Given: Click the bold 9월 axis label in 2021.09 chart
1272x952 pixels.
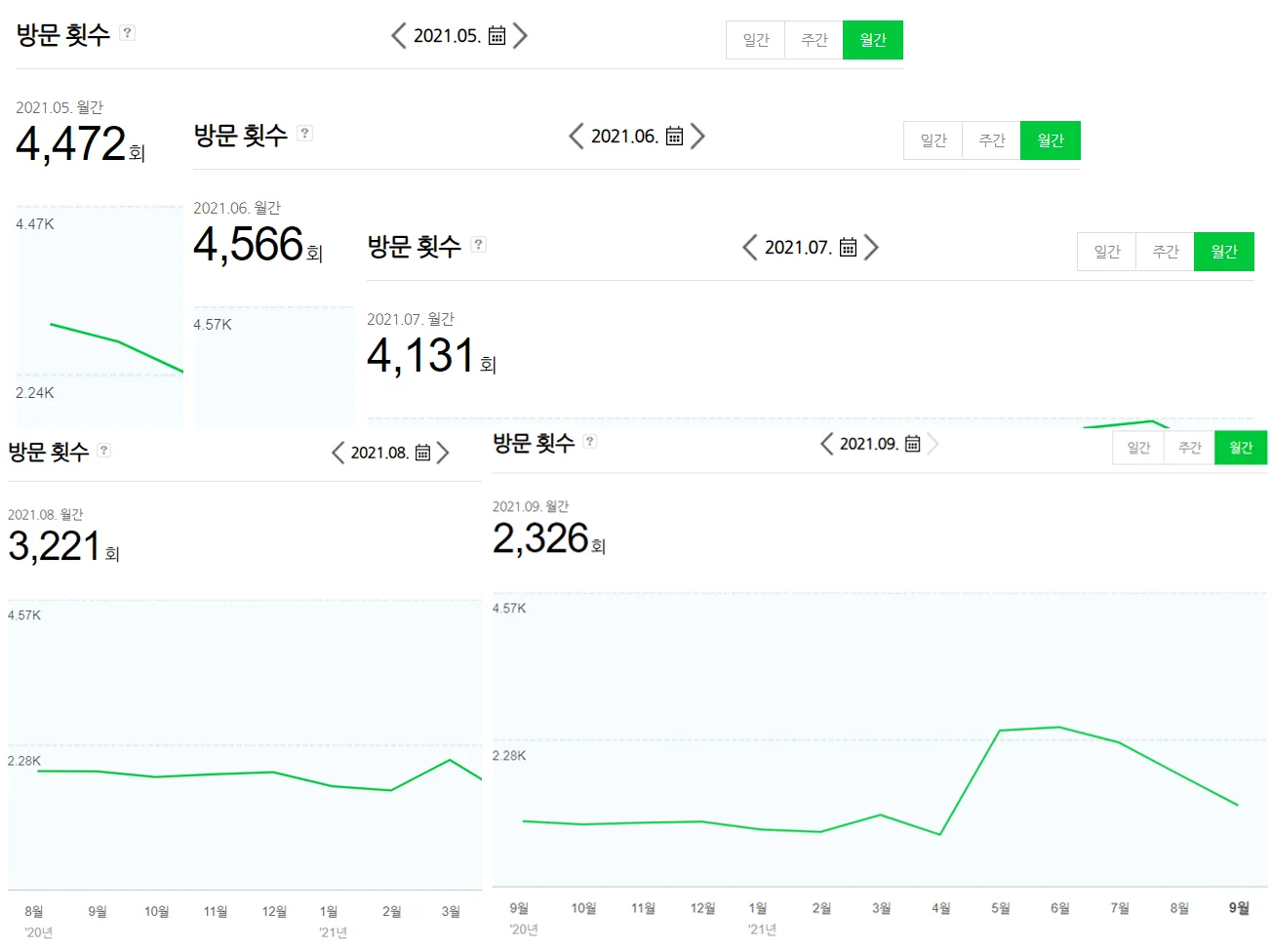Looking at the screenshot, I should (x=1239, y=908).
